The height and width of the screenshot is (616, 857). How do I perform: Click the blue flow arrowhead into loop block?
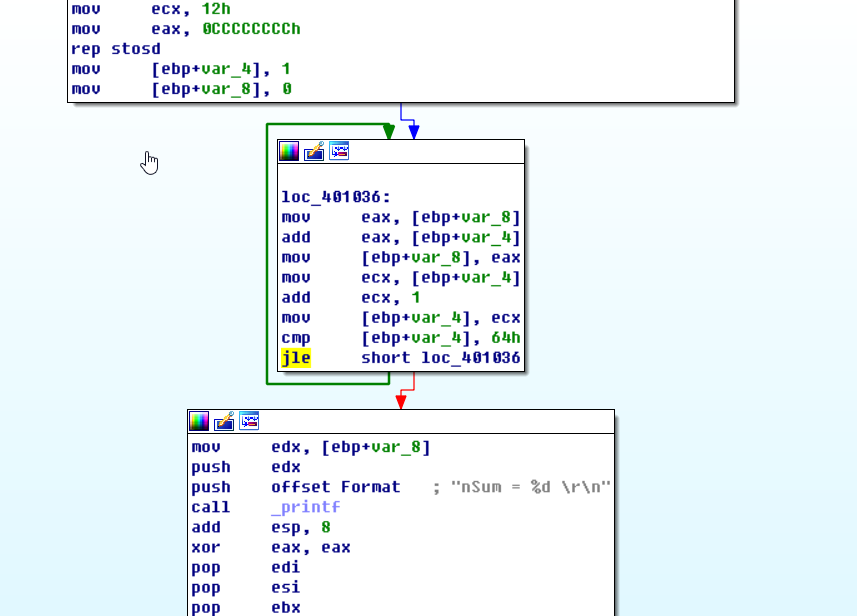coord(414,132)
